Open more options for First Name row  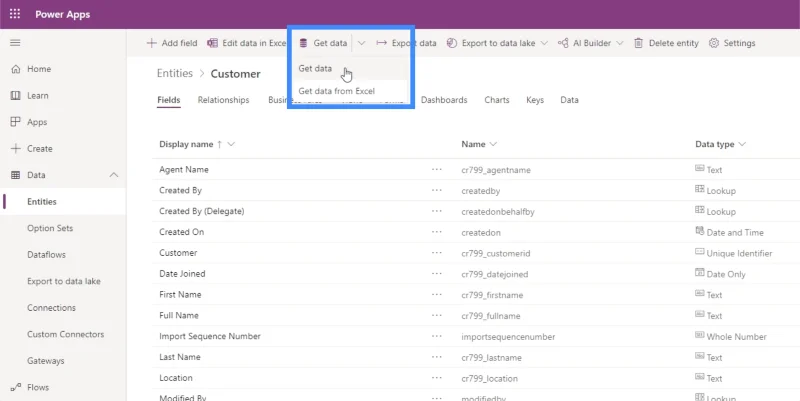437,295
